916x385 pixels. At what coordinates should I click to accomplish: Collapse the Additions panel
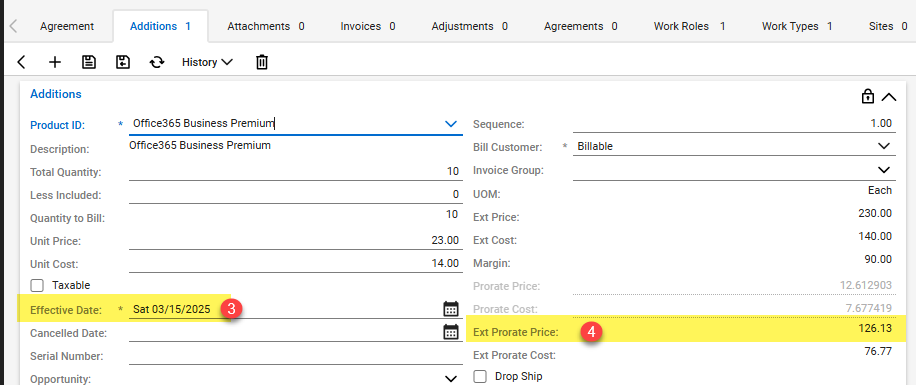889,97
